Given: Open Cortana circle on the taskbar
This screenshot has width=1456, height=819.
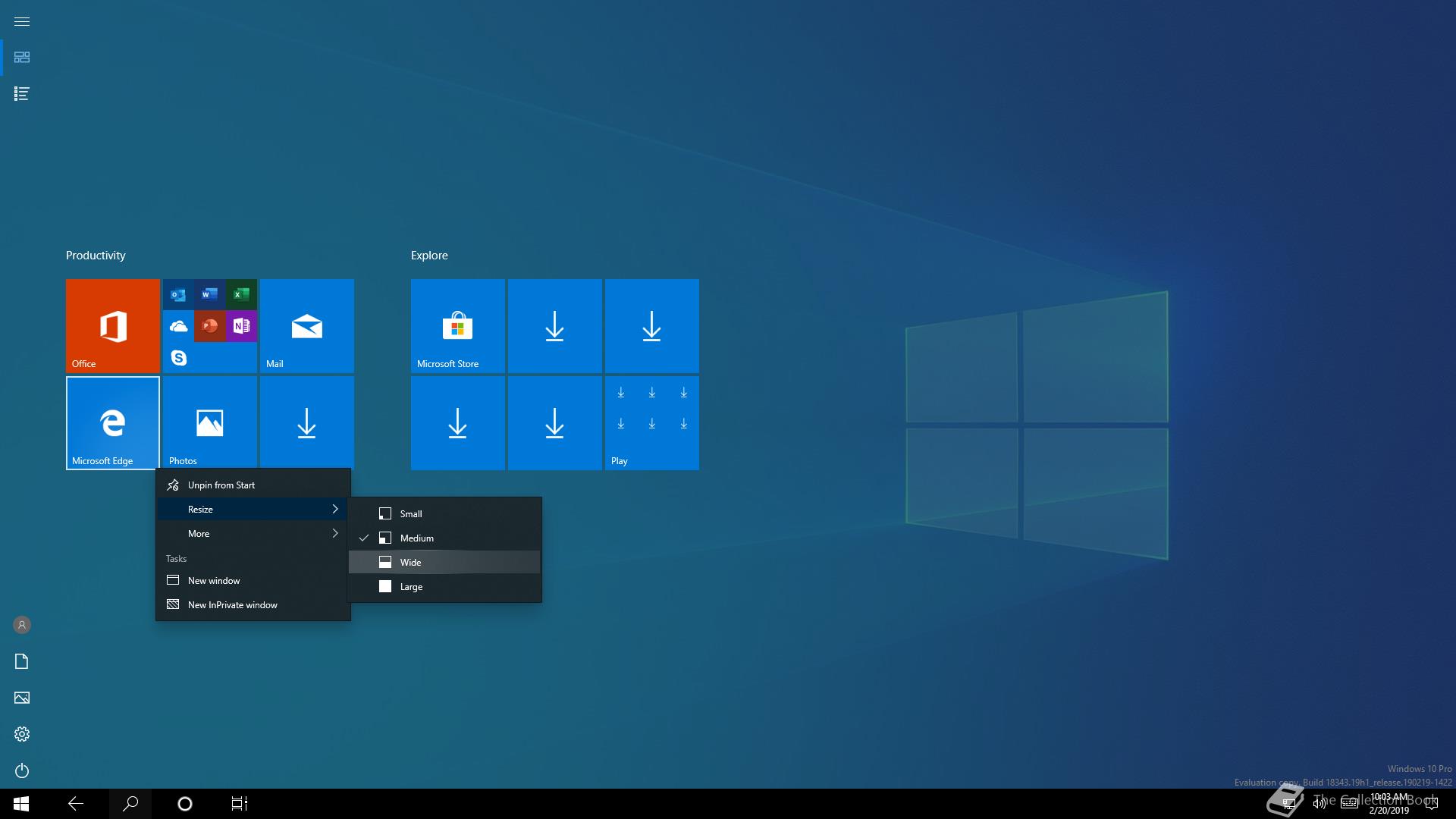Looking at the screenshot, I should pos(184,804).
